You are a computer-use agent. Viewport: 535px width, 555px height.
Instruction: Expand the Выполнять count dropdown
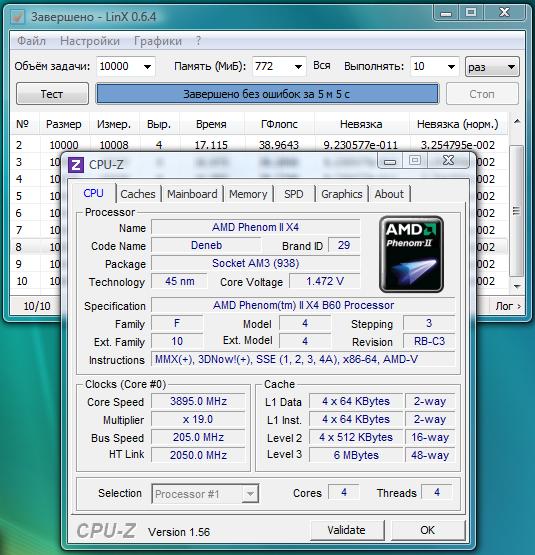coord(451,67)
